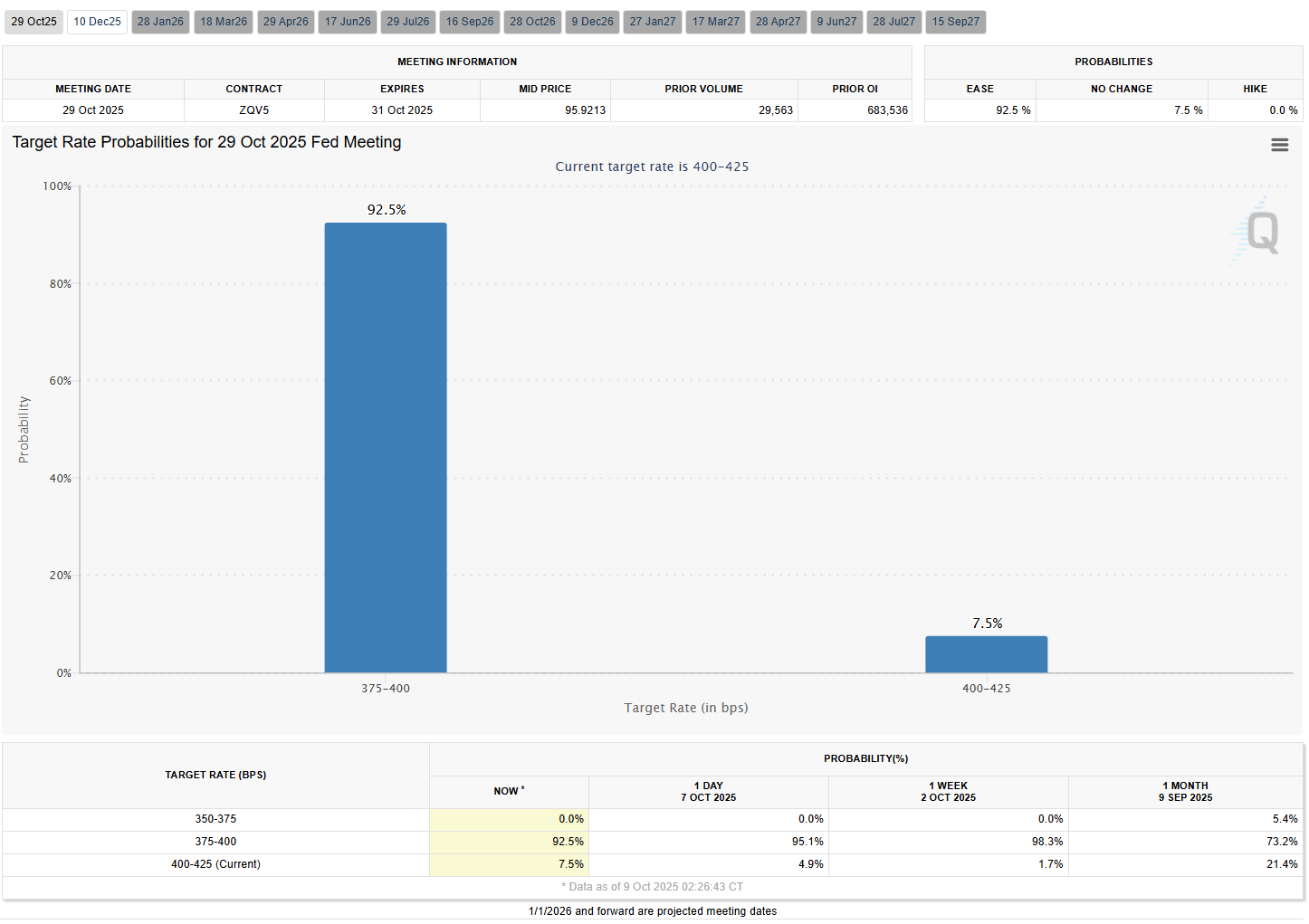The width and height of the screenshot is (1309, 924).
Task: Click the 350-375 target rate row label
Action: pos(215,819)
